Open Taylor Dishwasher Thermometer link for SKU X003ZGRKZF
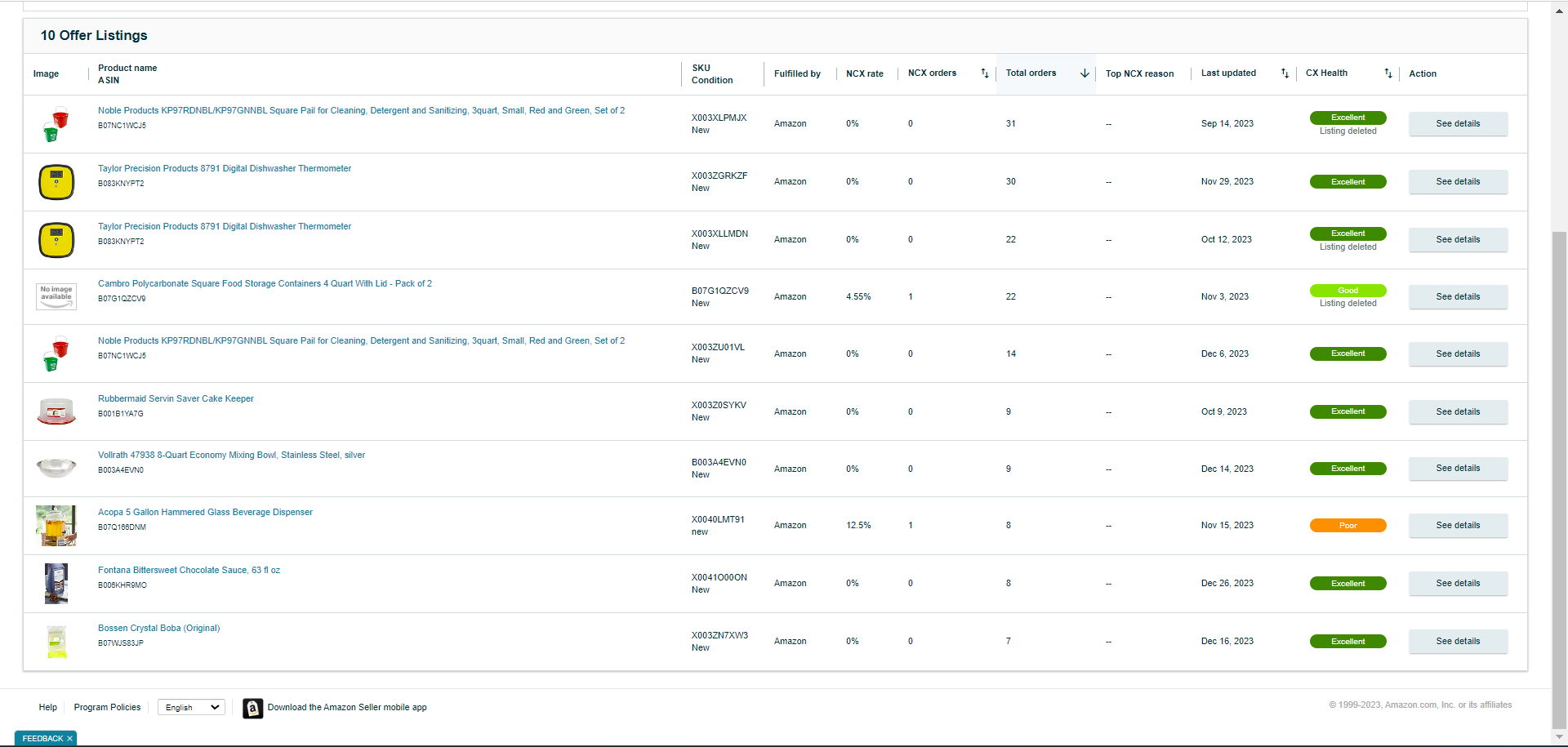1568x747 pixels. pyautogui.click(x=225, y=169)
